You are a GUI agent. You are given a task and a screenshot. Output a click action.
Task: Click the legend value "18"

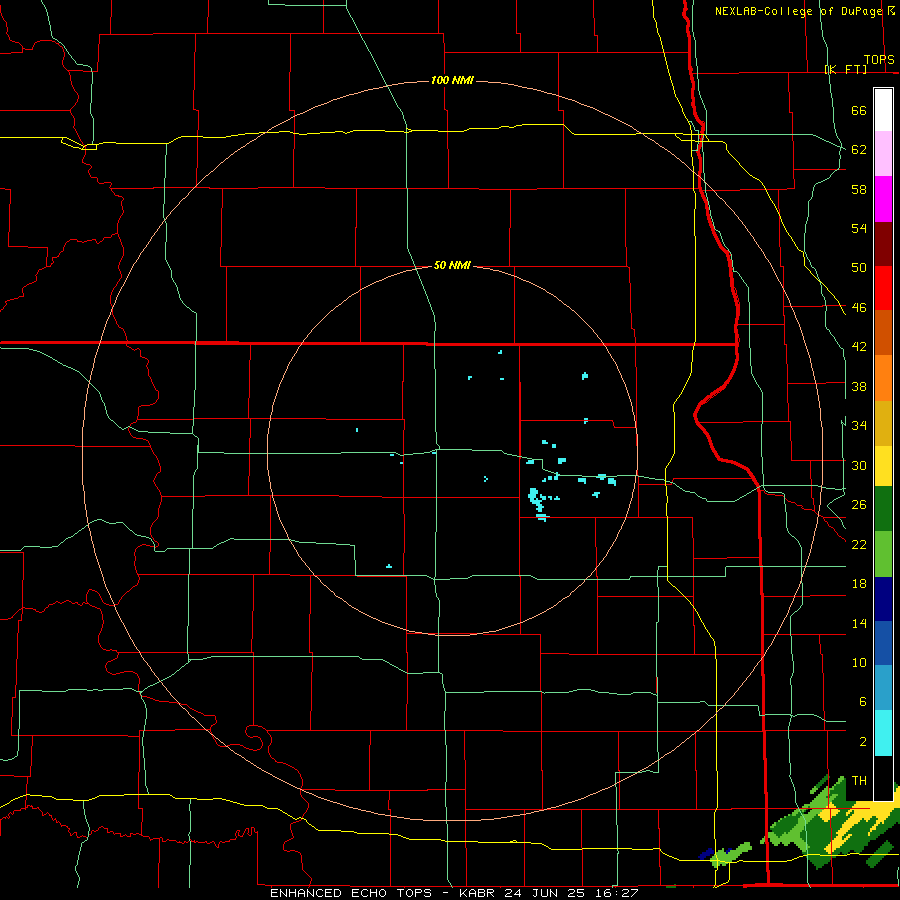[859, 584]
